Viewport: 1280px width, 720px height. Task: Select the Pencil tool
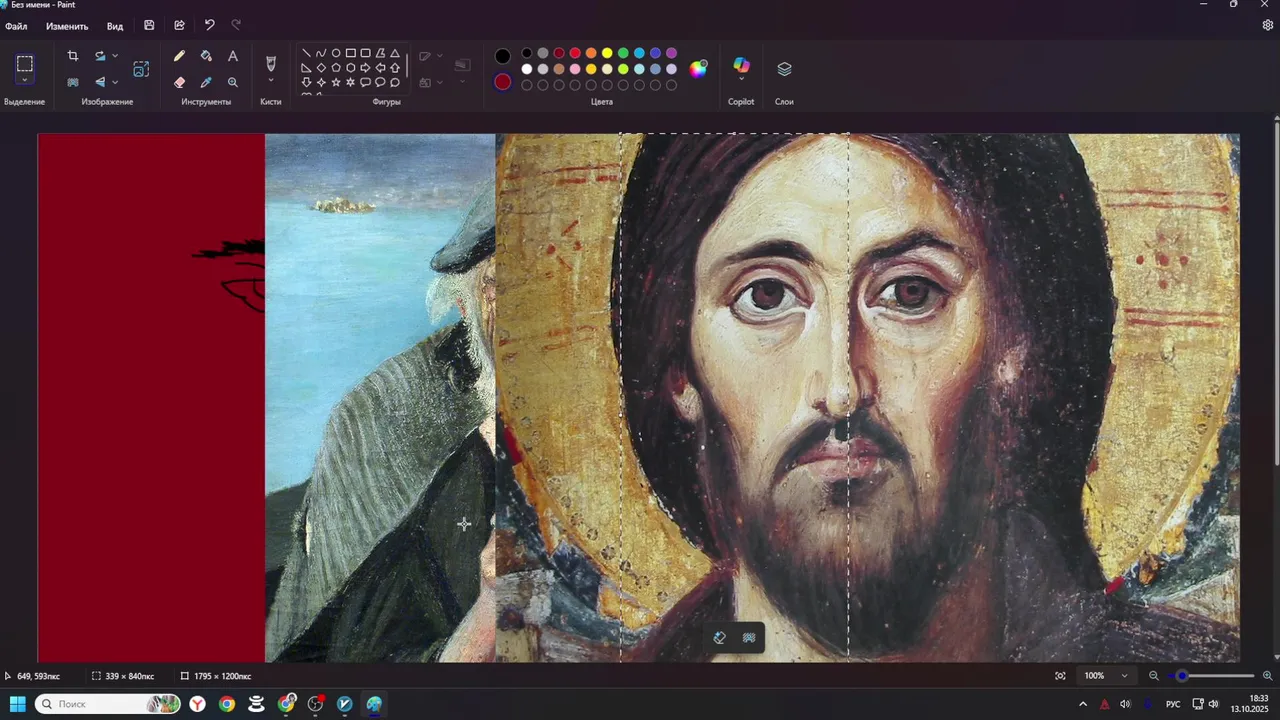(180, 56)
